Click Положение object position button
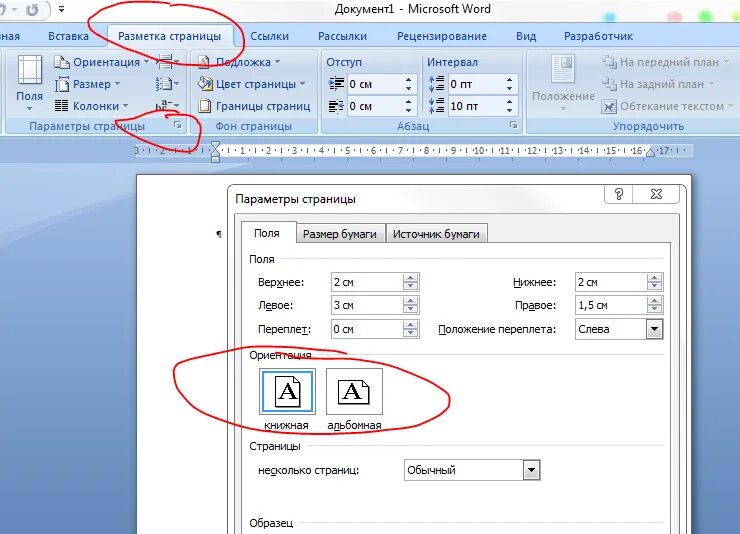 click(563, 83)
